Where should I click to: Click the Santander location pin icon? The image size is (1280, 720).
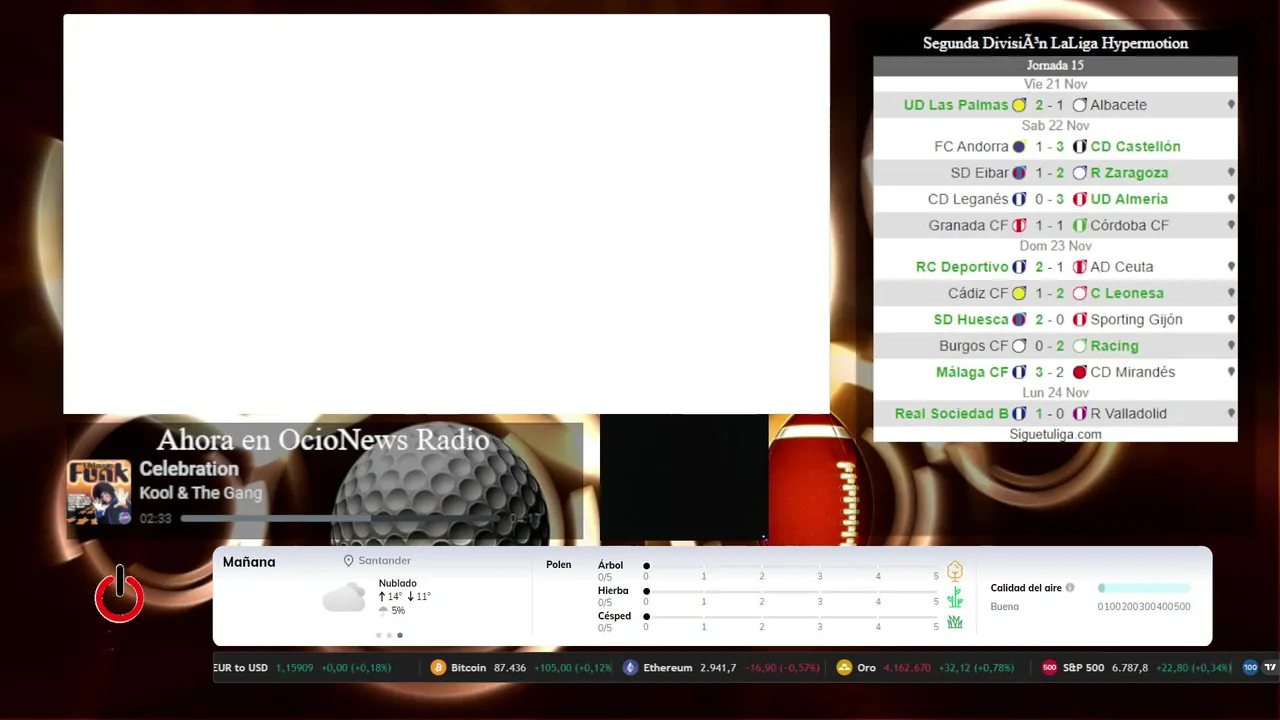coord(349,561)
